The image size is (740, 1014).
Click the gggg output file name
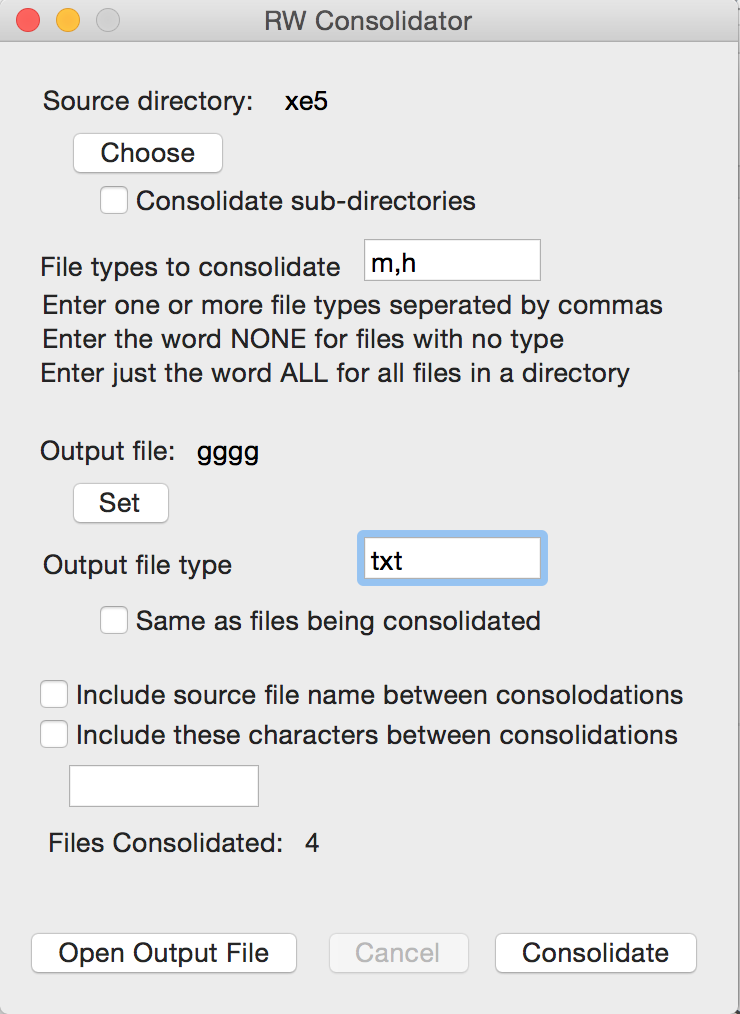click(x=228, y=452)
